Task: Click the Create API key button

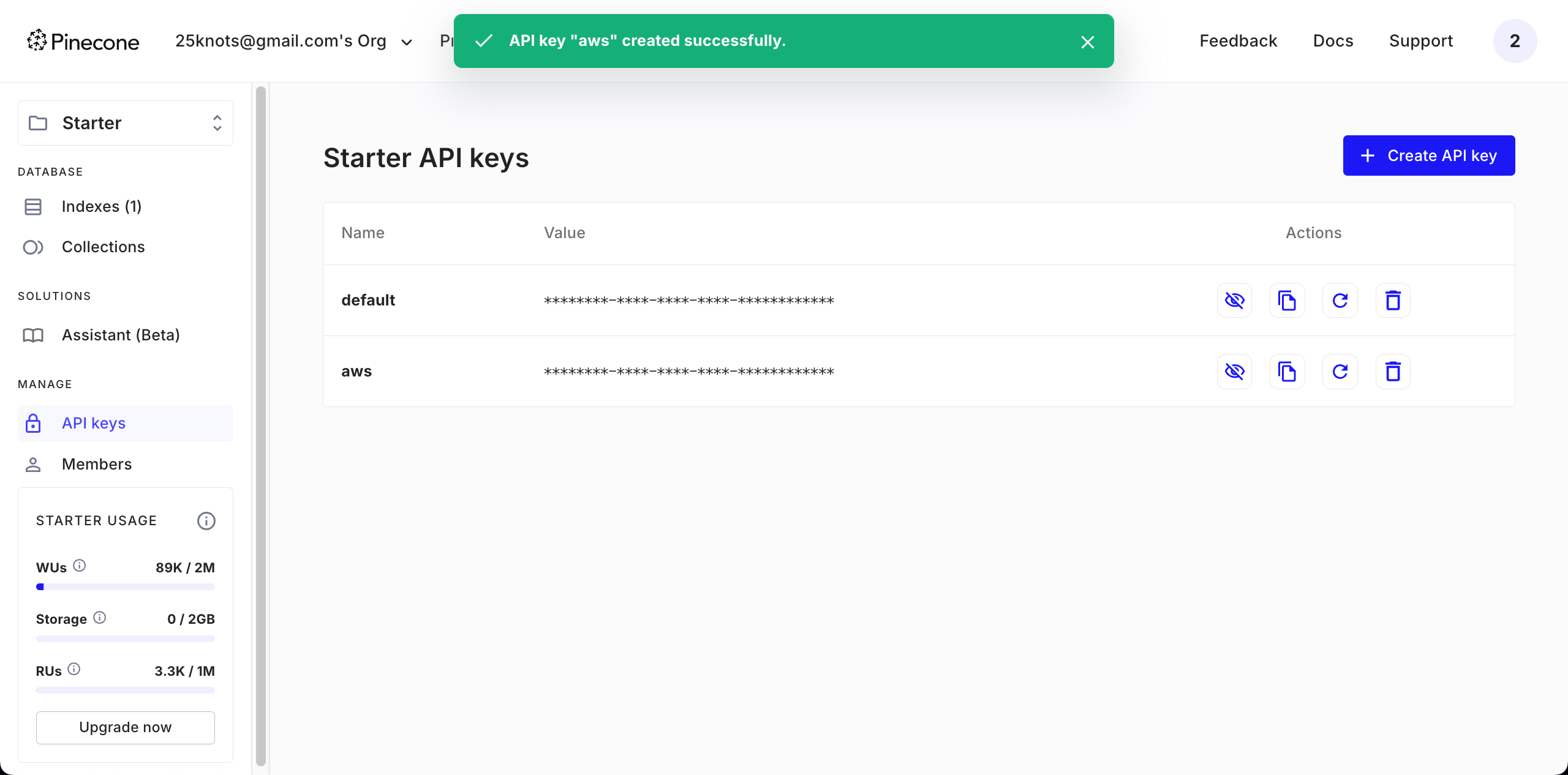Action: click(x=1429, y=155)
